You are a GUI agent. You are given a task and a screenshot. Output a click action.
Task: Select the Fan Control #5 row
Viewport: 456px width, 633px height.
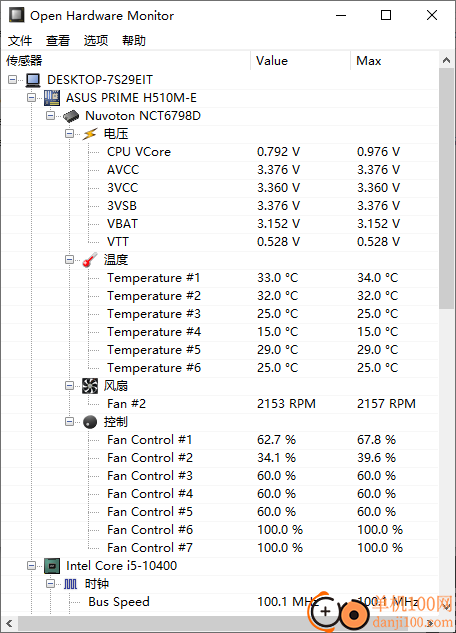click(220, 512)
